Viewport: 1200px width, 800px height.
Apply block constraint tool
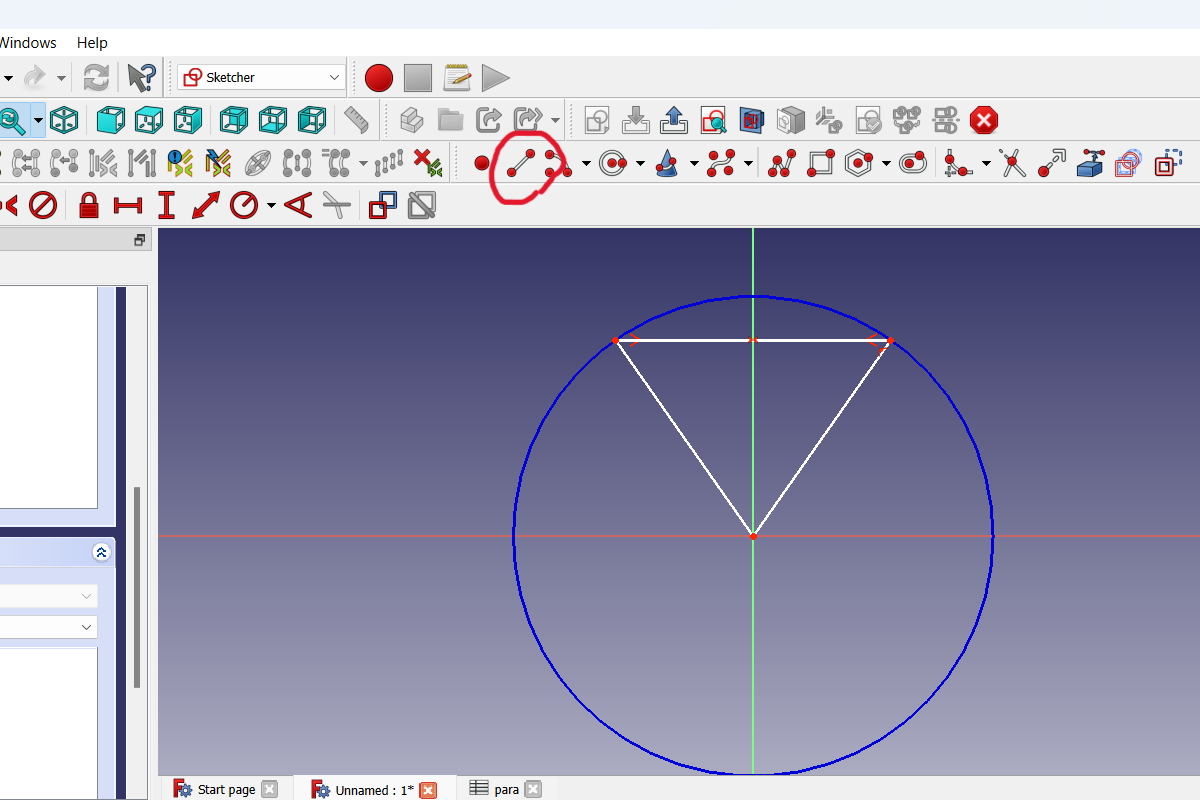(x=42, y=206)
